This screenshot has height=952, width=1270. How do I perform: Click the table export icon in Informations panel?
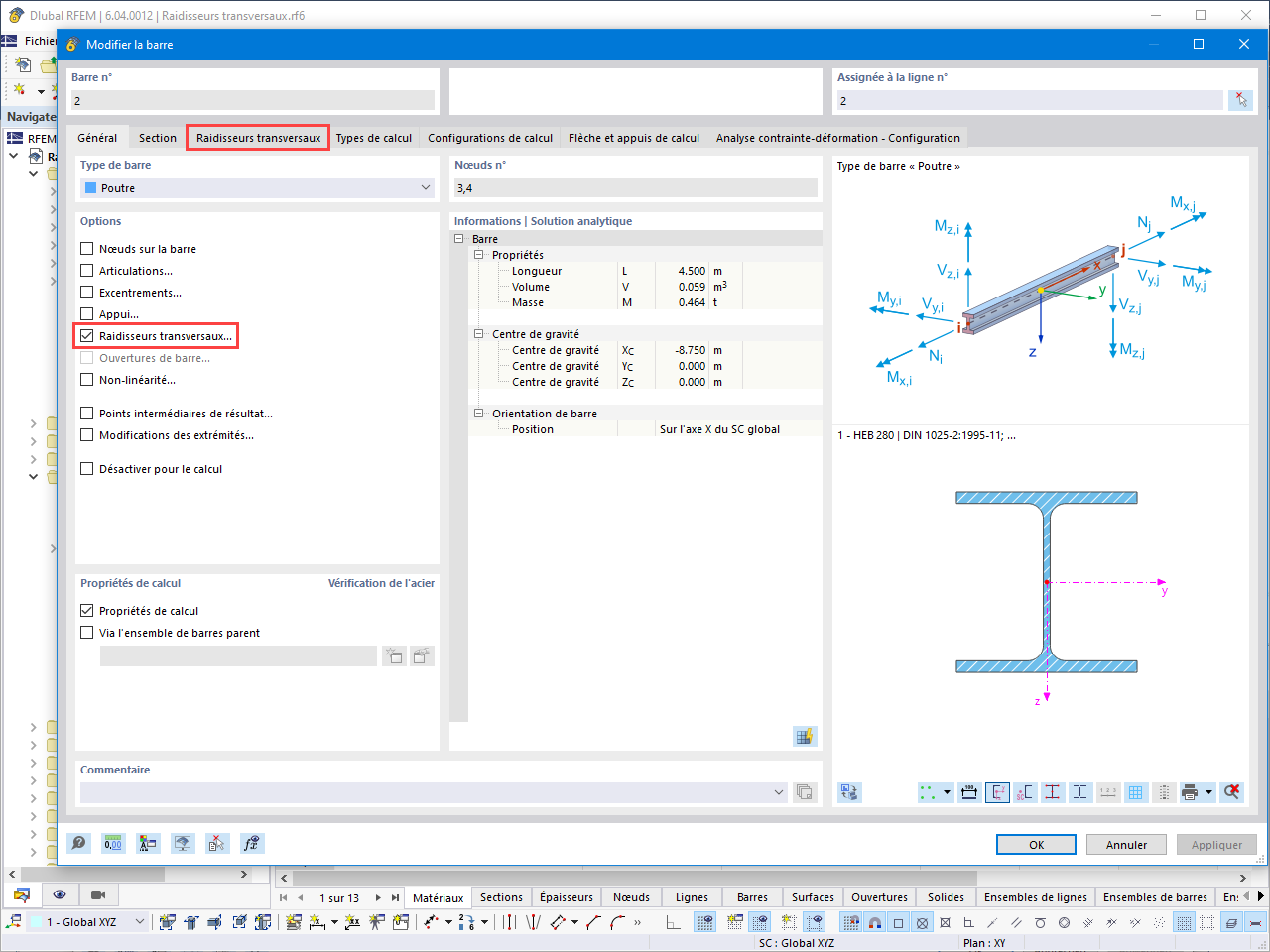[805, 736]
